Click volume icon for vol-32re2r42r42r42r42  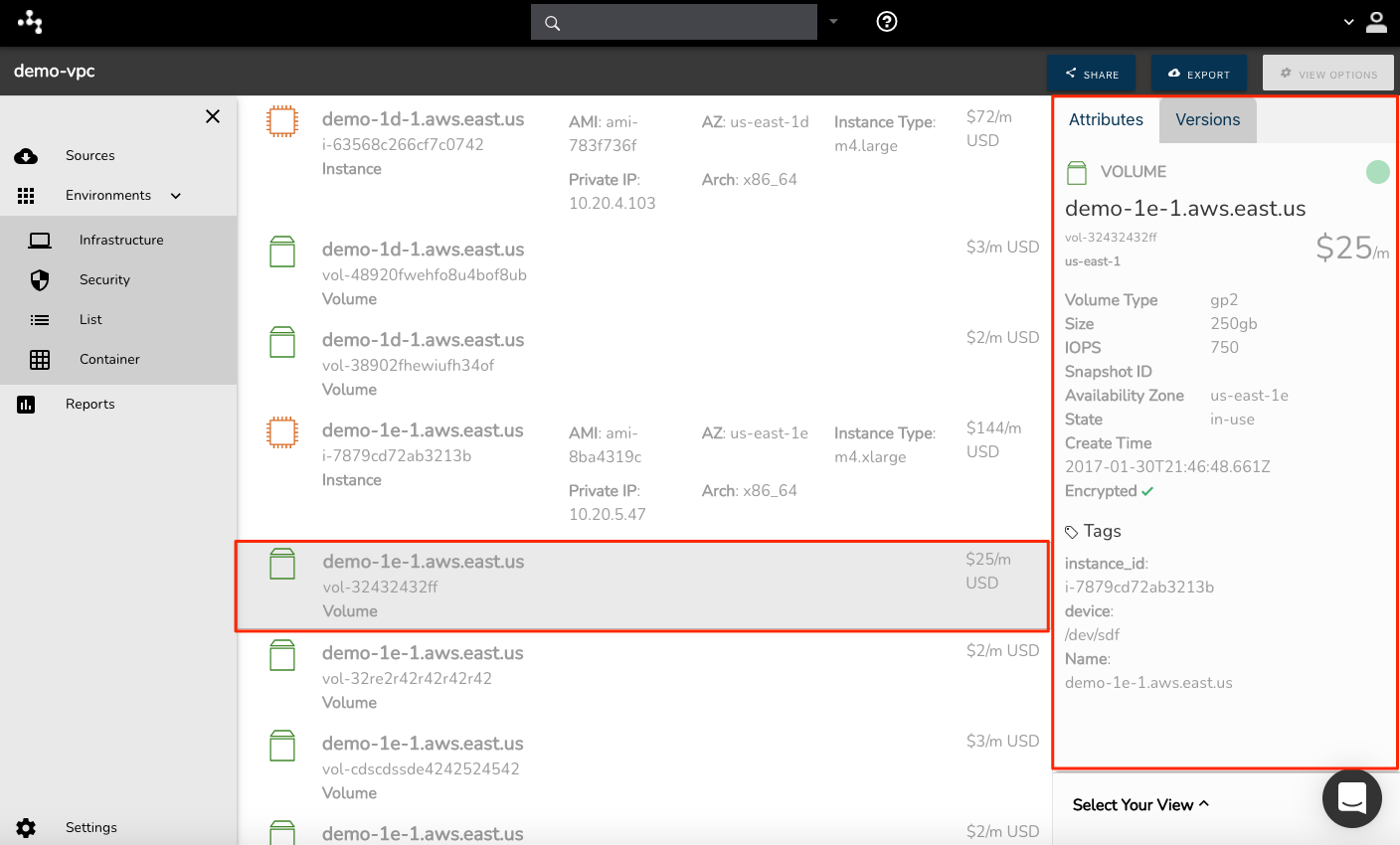(282, 655)
